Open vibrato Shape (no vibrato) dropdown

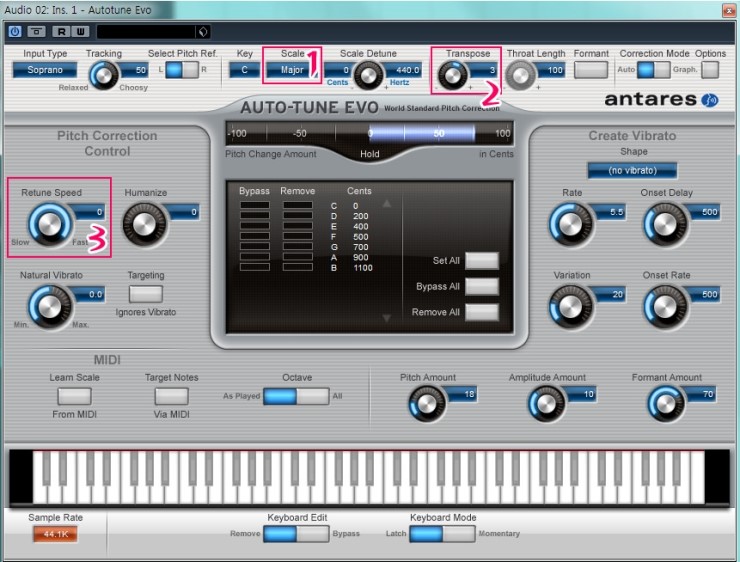point(632,170)
